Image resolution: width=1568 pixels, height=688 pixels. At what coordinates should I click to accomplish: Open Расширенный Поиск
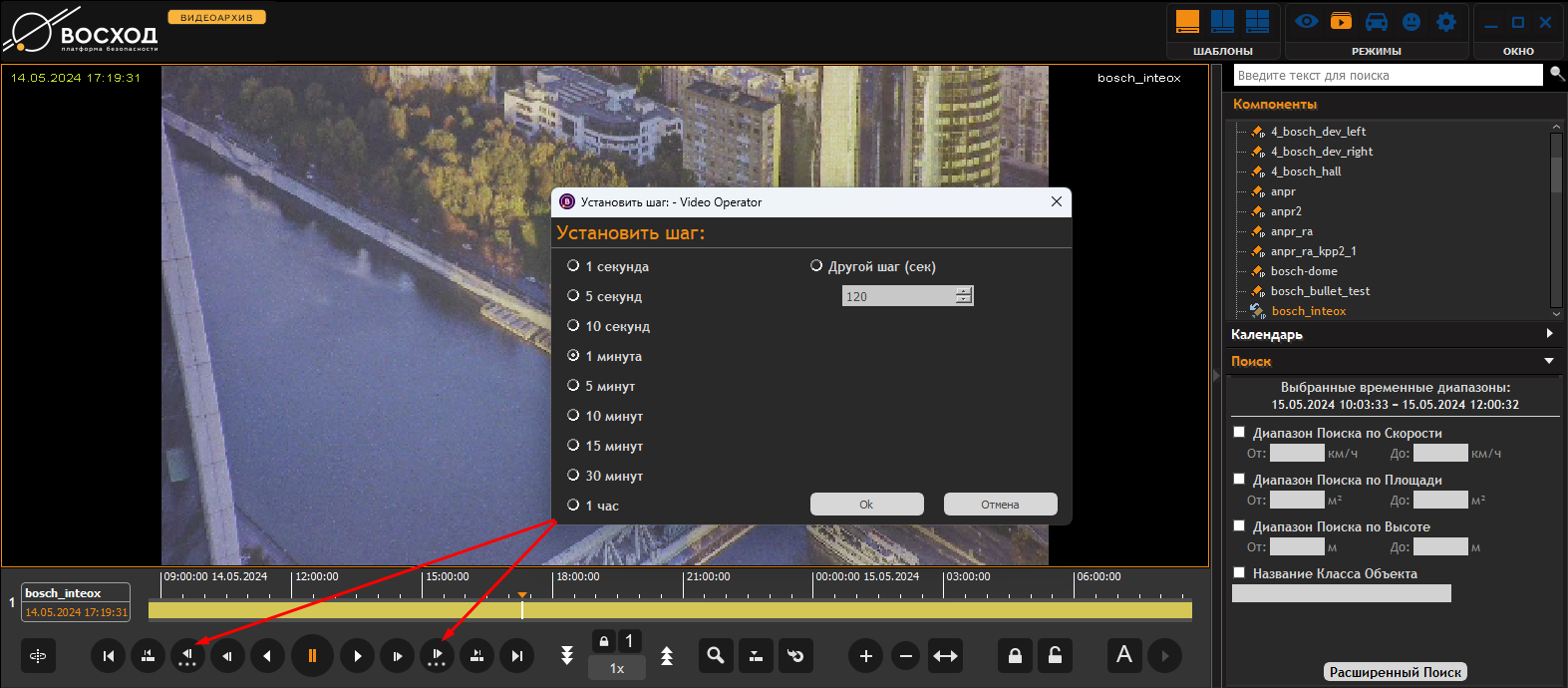[x=1395, y=672]
